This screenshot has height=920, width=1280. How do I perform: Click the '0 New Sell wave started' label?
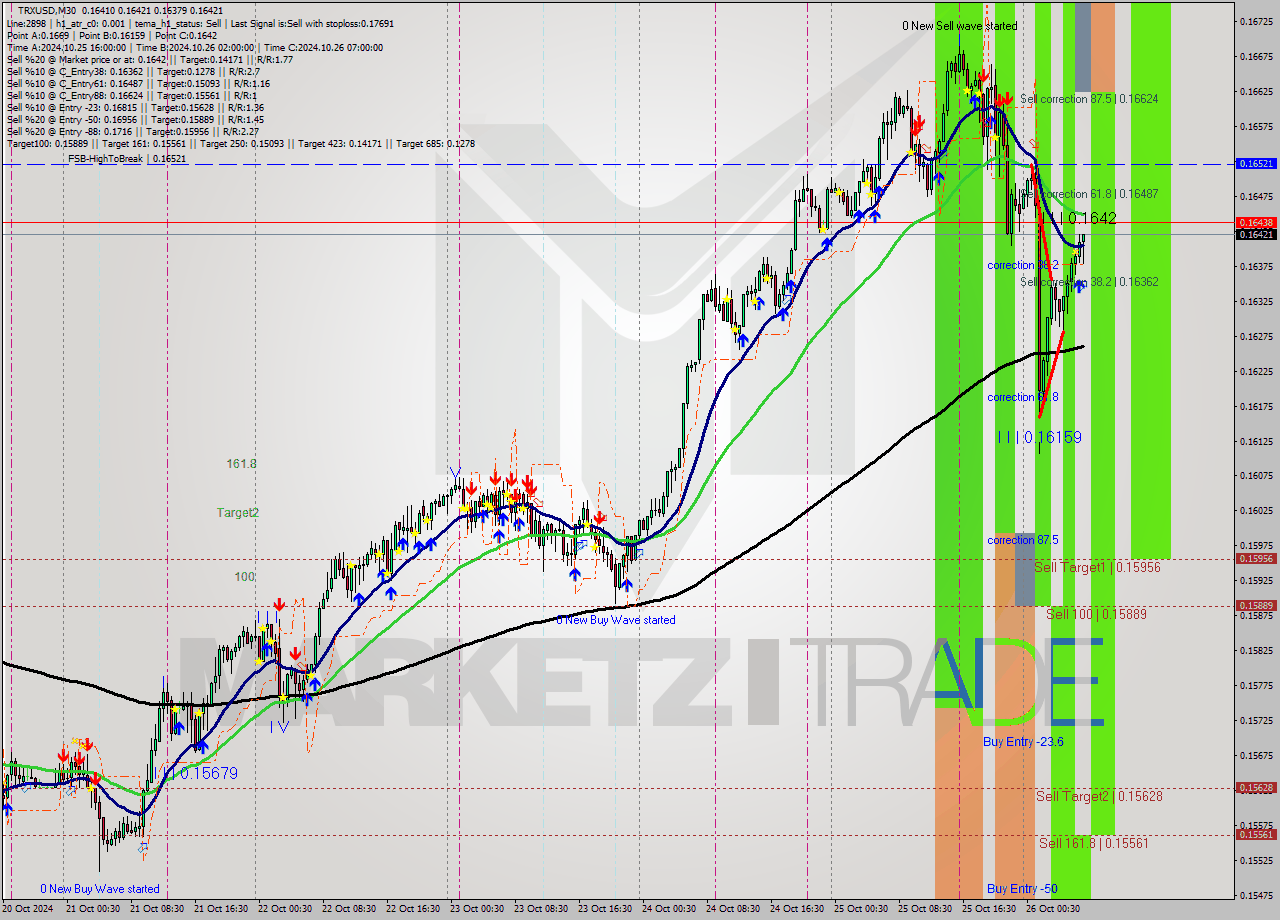[x=960, y=26]
